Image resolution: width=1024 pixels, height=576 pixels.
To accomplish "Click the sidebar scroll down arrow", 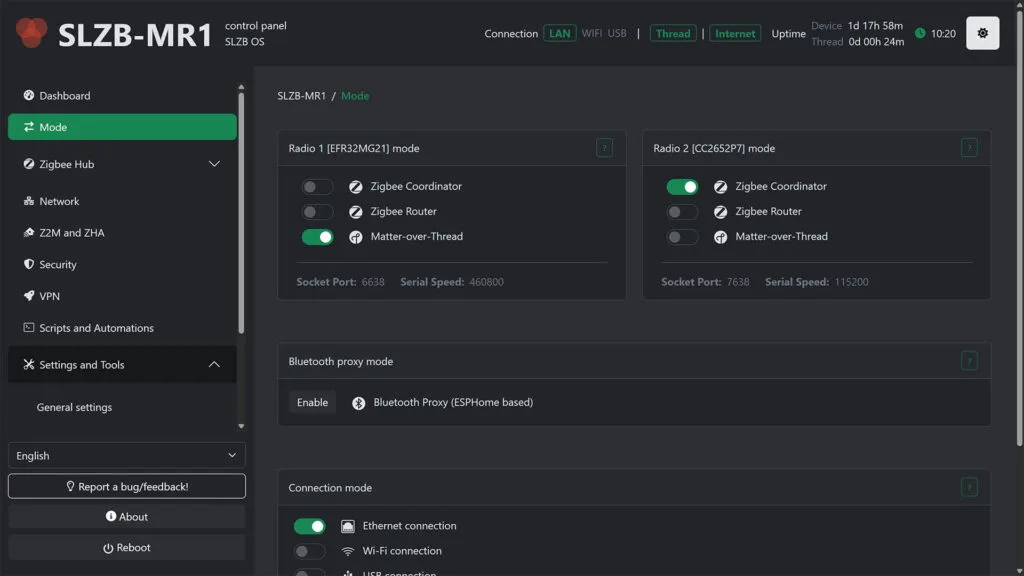I will [241, 426].
